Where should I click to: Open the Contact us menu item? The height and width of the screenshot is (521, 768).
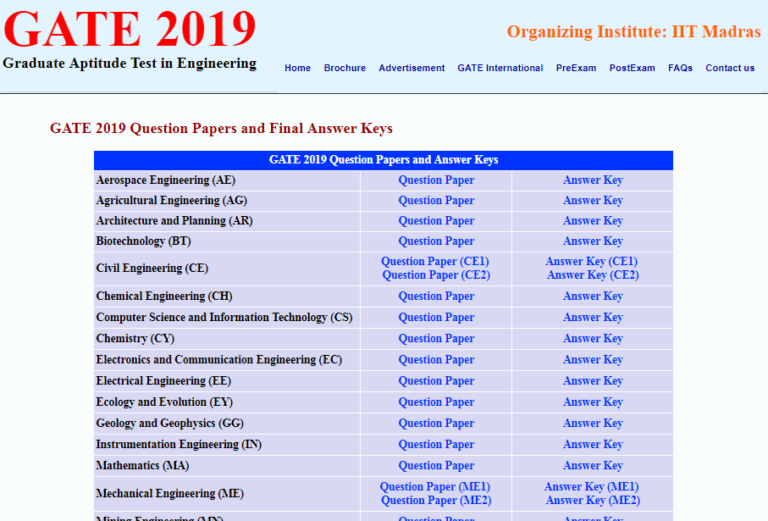pyautogui.click(x=730, y=68)
